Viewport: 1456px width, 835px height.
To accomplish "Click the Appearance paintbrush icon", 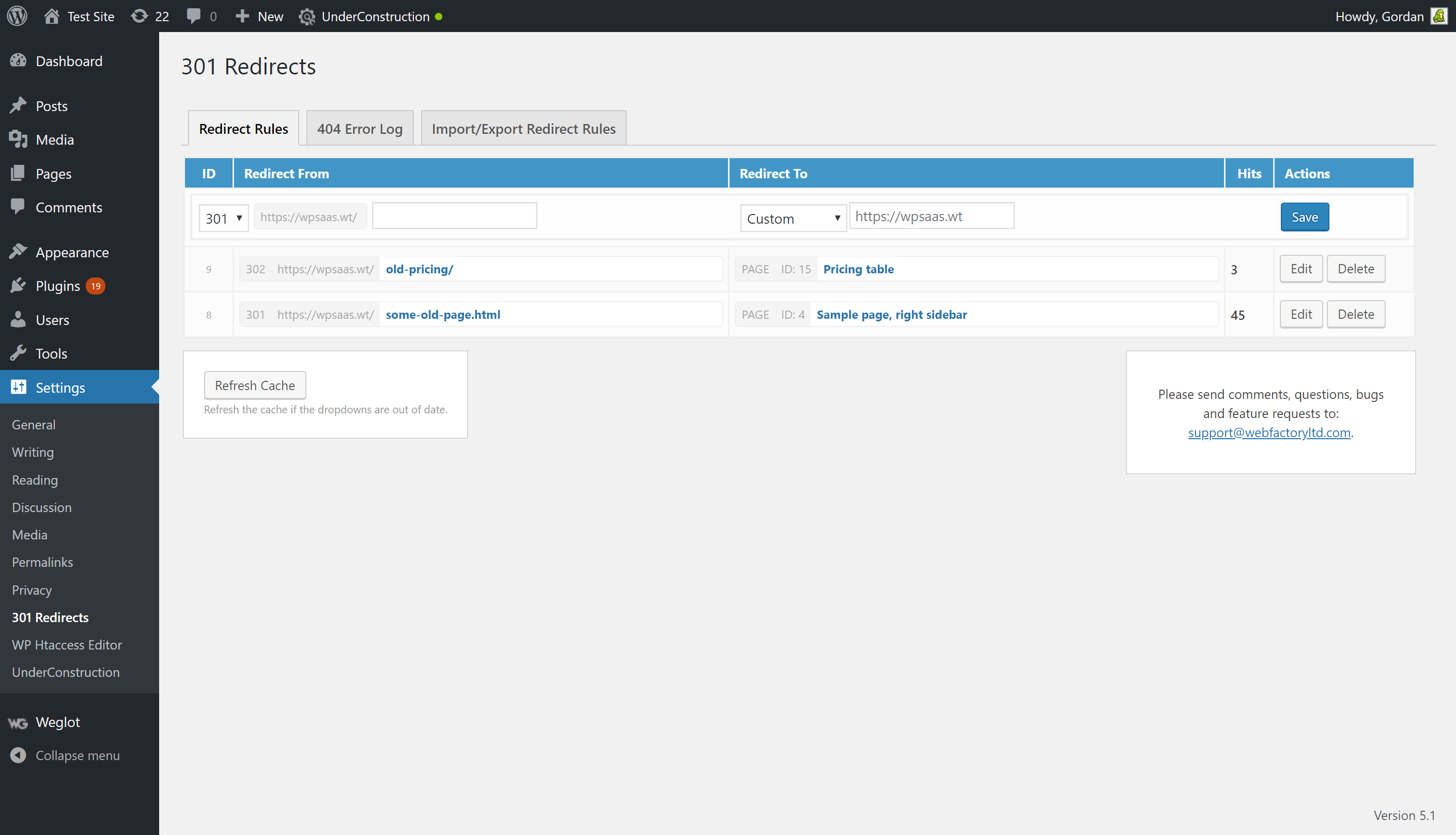I will click(x=19, y=252).
